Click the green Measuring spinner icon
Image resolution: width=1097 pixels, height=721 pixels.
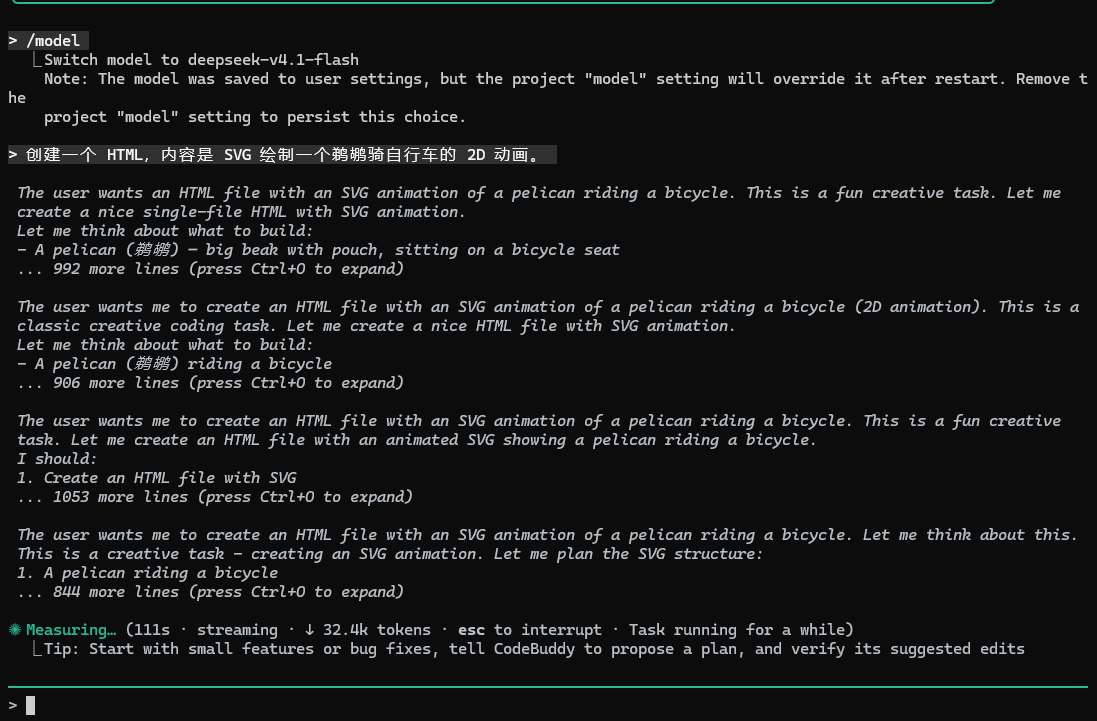(x=15, y=629)
